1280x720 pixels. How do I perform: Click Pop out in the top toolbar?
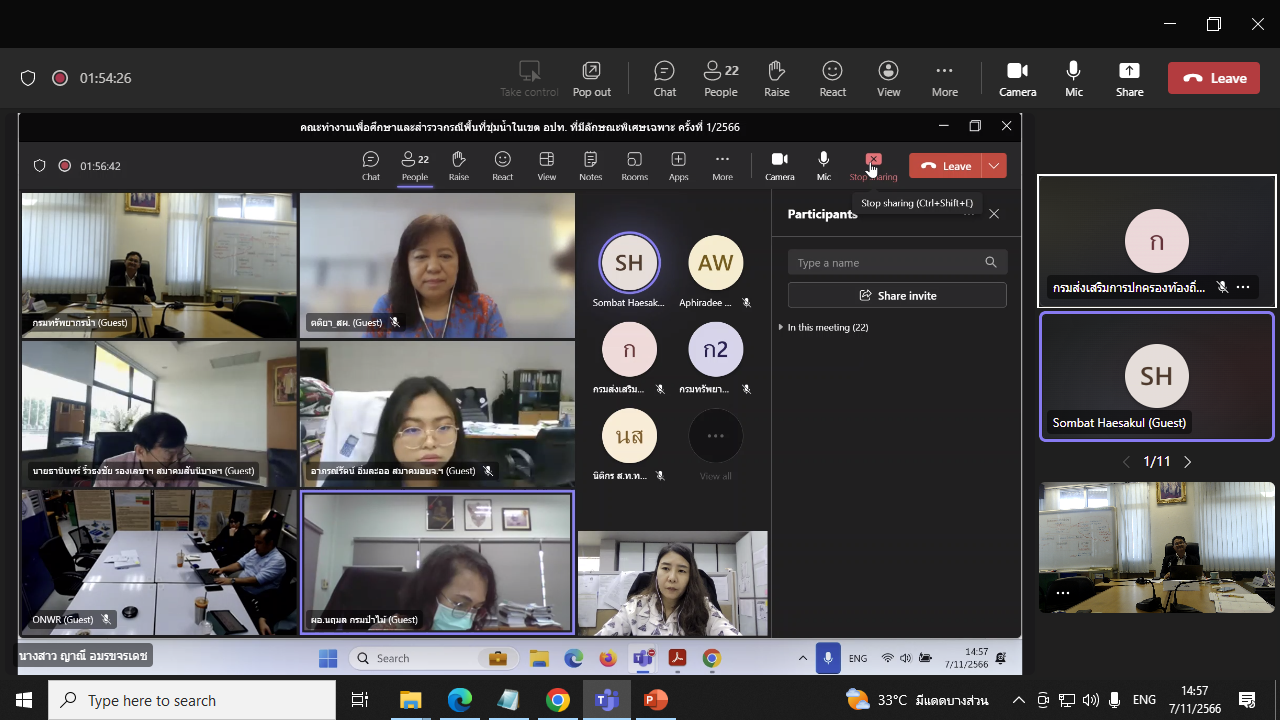pyautogui.click(x=591, y=79)
